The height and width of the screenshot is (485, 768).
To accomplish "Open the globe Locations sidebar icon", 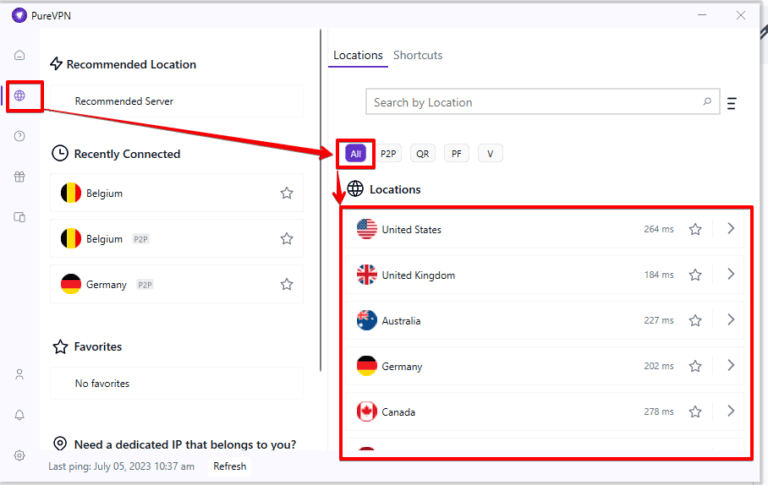I will 20,96.
